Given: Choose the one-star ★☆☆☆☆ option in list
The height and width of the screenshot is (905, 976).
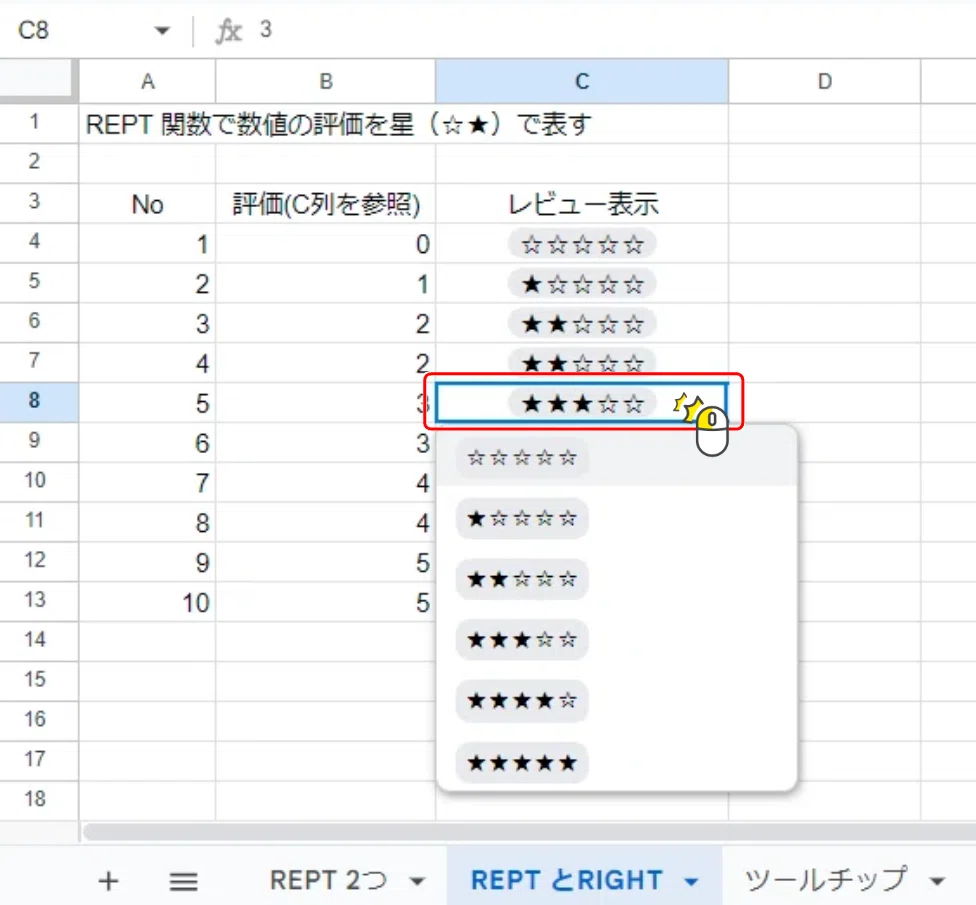Looking at the screenshot, I should [x=522, y=518].
